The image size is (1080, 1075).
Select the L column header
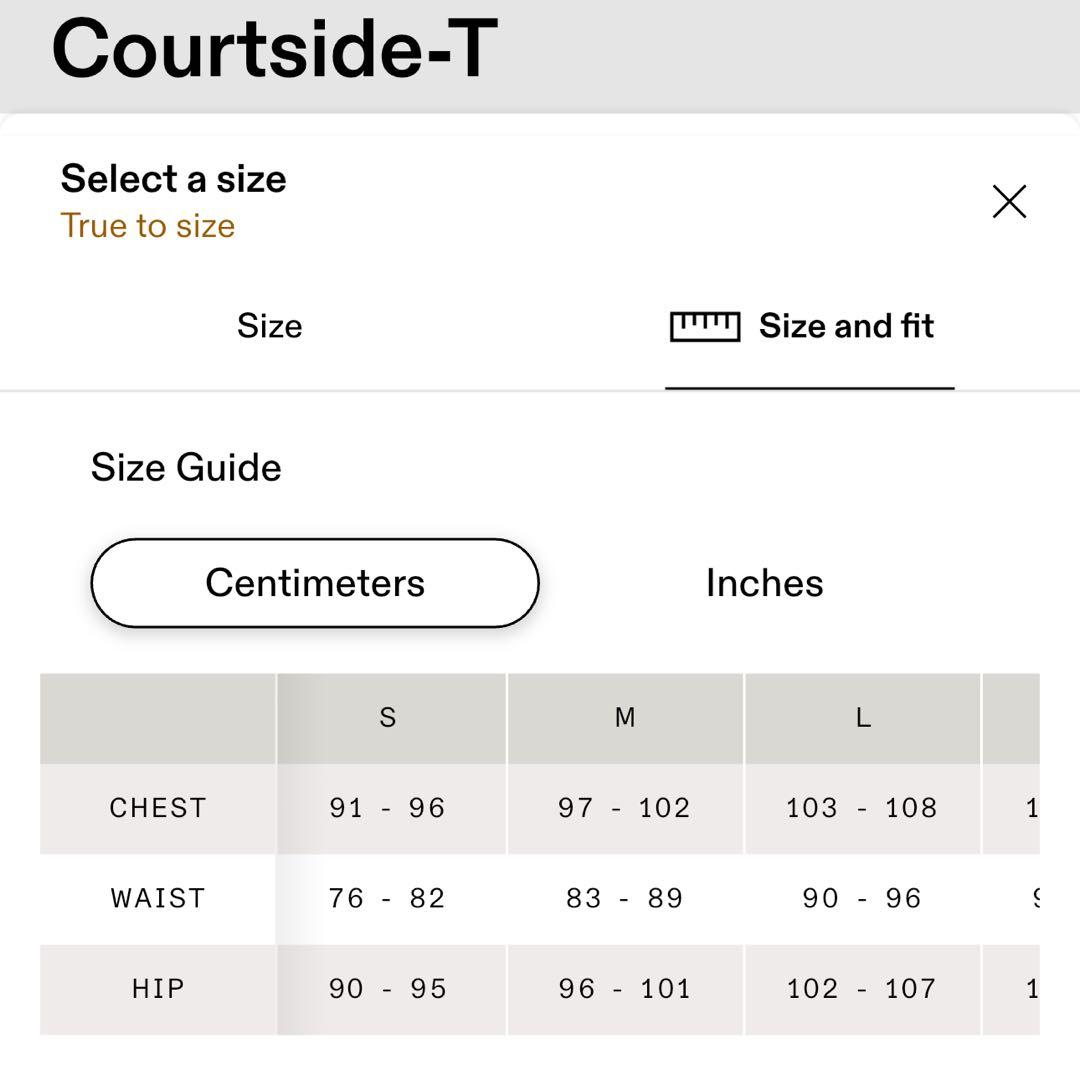[x=862, y=718]
